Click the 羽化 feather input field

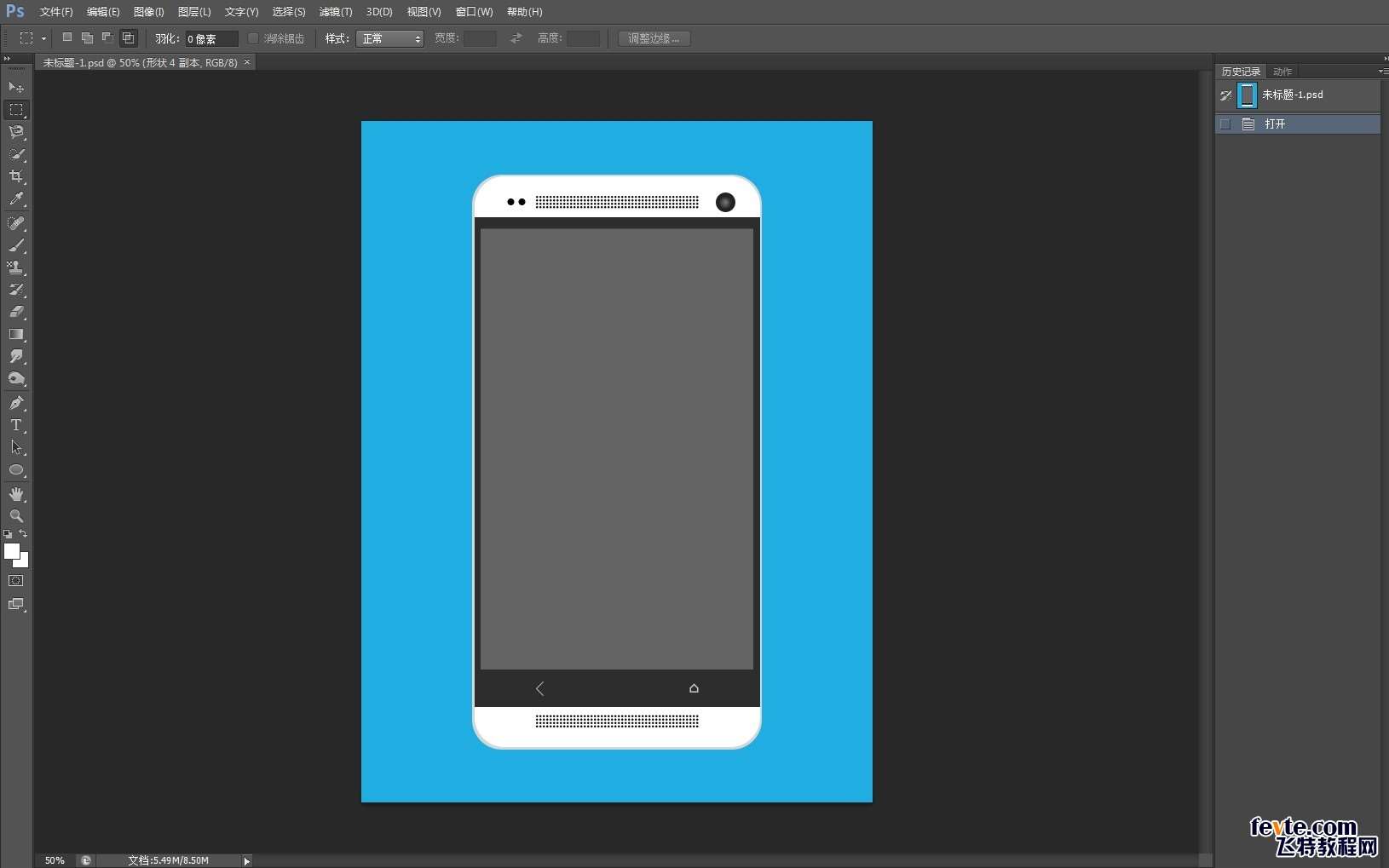click(211, 39)
